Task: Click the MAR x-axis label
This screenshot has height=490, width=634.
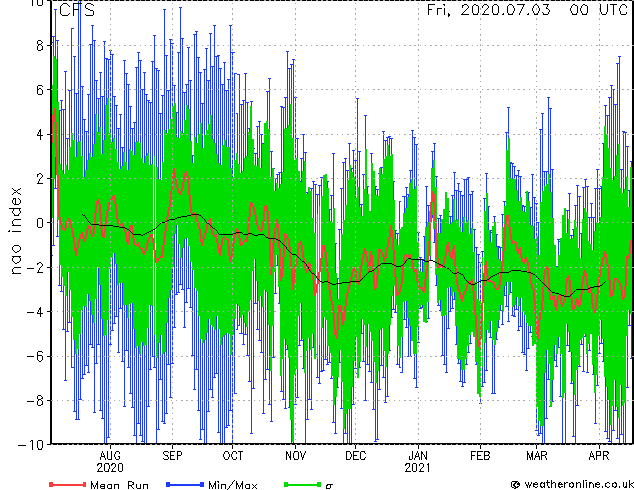Action: [x=537, y=456]
